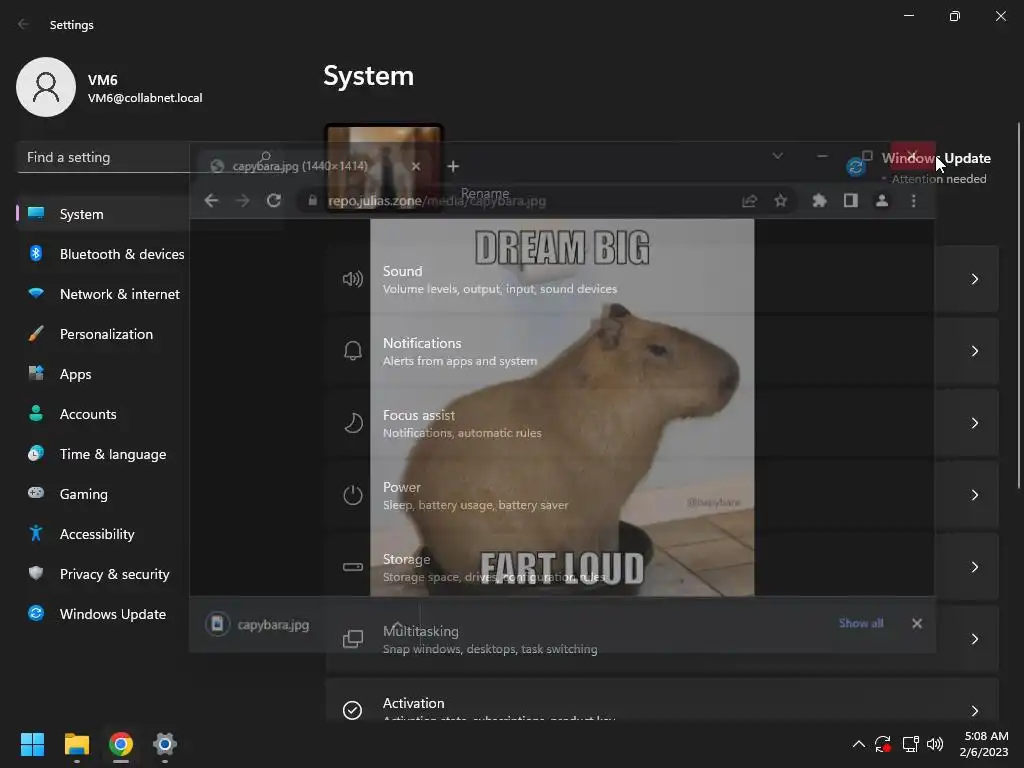Expand Activation using its chevron arrow

pyautogui.click(x=974, y=711)
